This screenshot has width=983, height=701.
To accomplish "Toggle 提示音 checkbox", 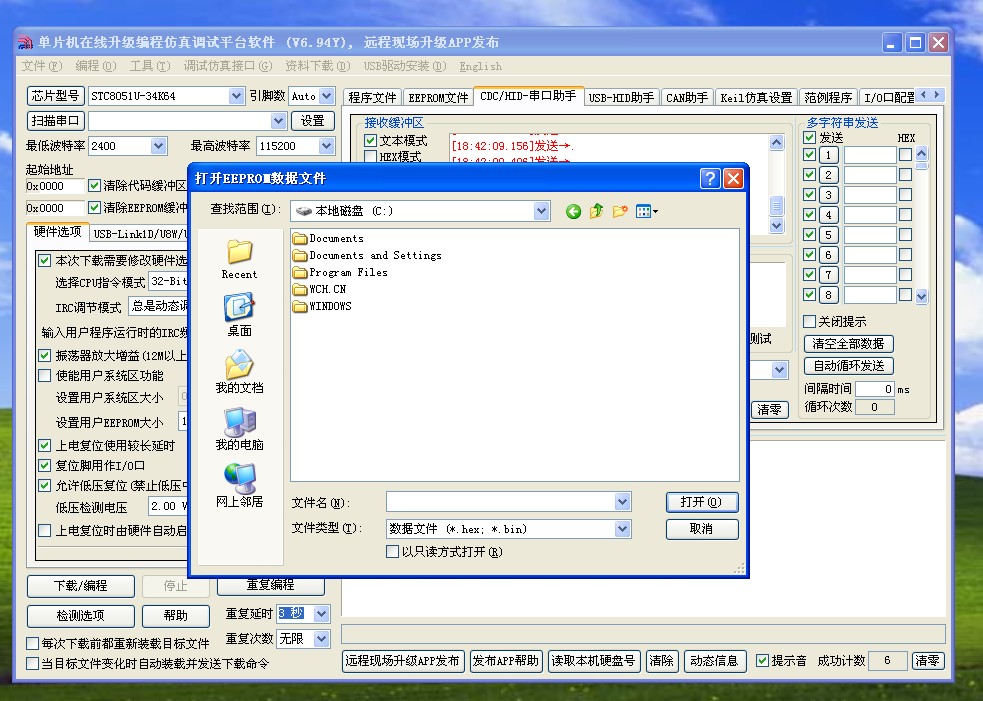I will 762,660.
